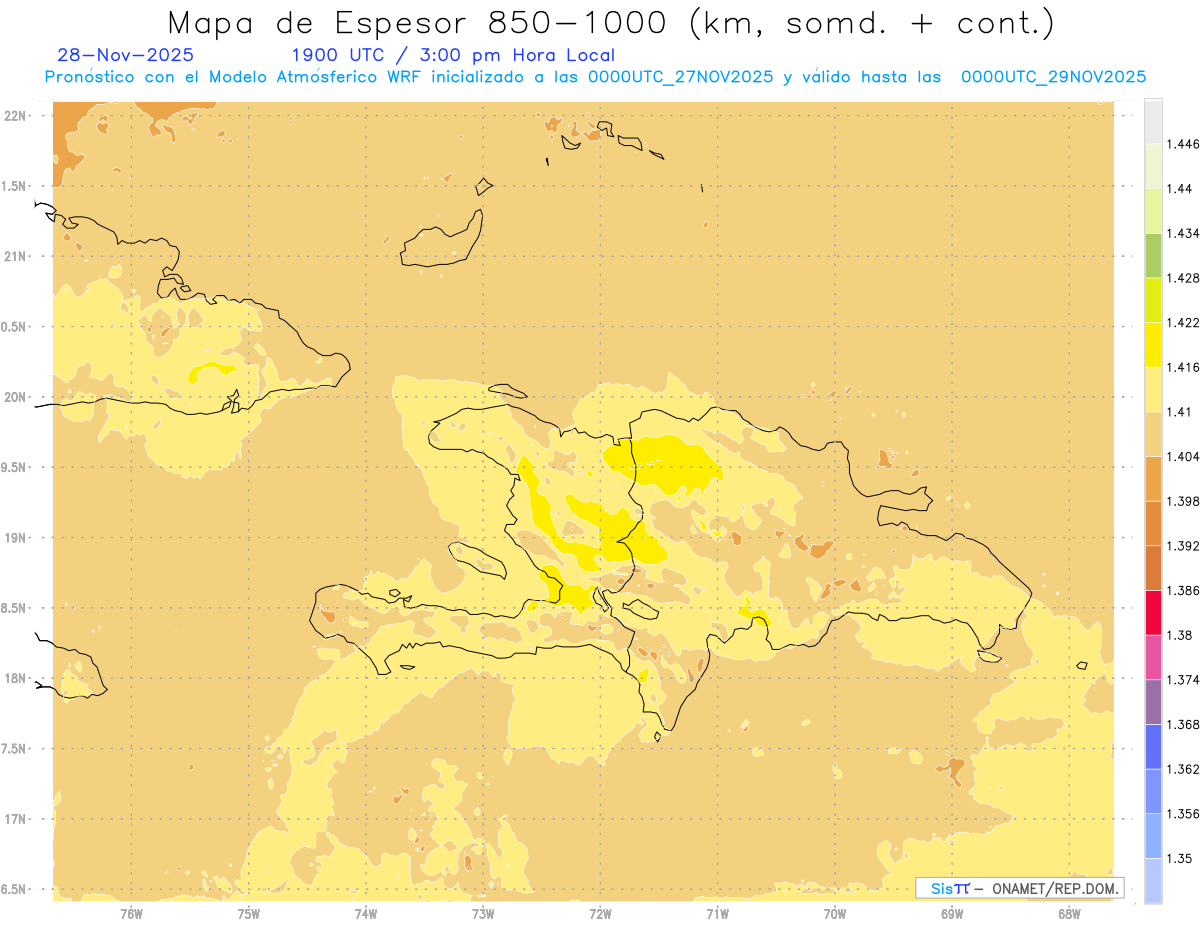Click the legend value 1.416

tap(1184, 367)
